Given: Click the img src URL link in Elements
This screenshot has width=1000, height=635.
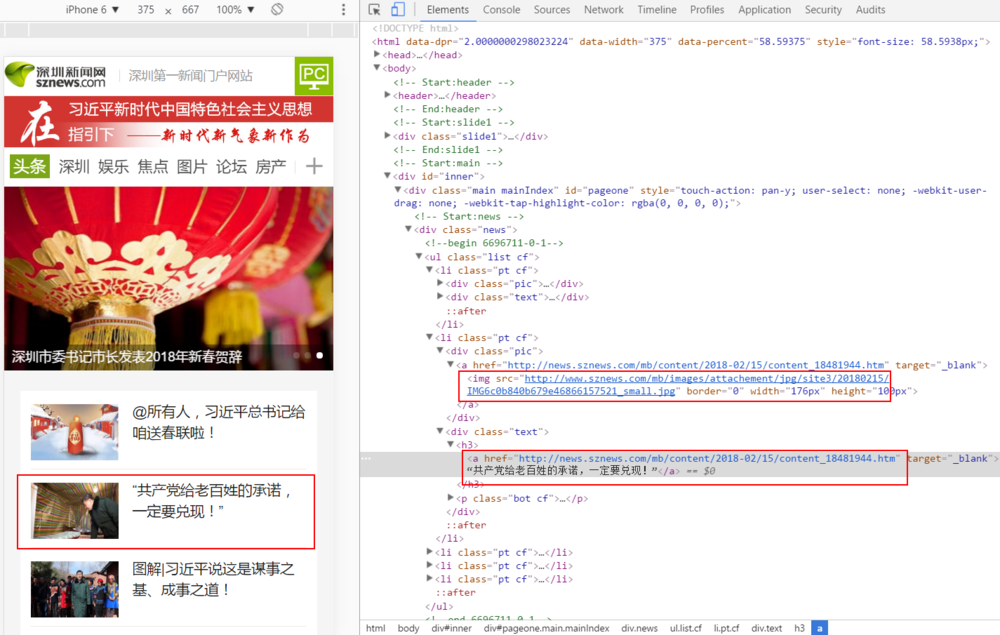Looking at the screenshot, I should 677,384.
